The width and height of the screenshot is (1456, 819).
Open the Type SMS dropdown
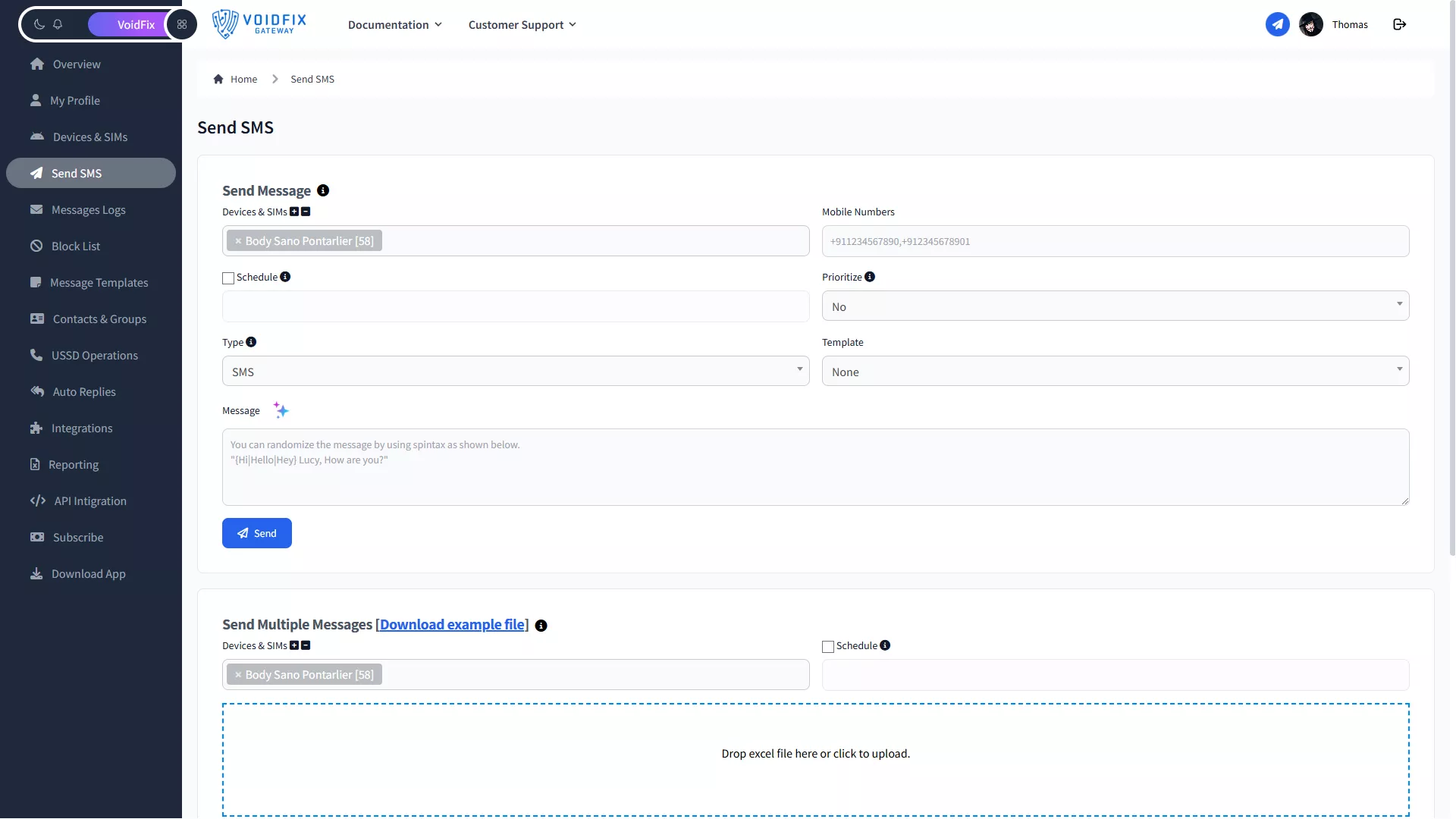coord(516,372)
